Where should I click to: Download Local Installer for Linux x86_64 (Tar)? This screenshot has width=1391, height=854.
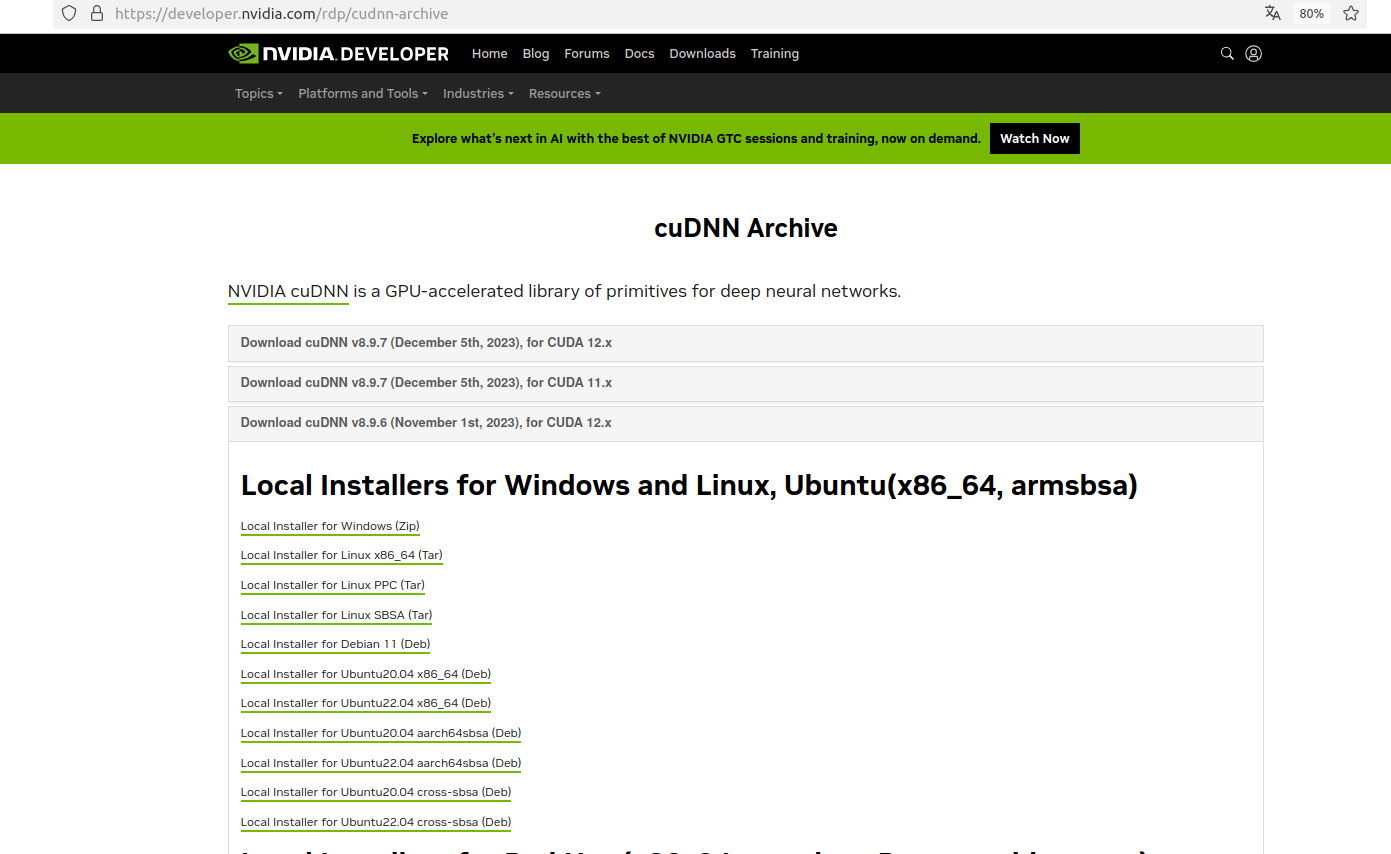click(x=342, y=555)
